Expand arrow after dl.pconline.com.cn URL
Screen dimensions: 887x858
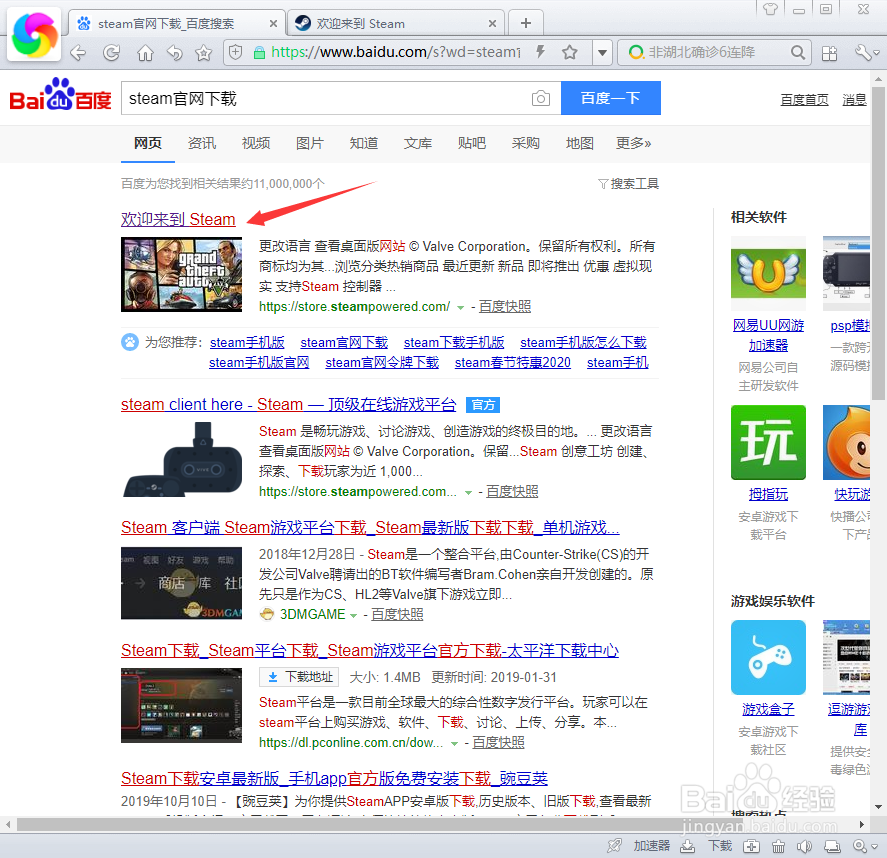click(454, 744)
